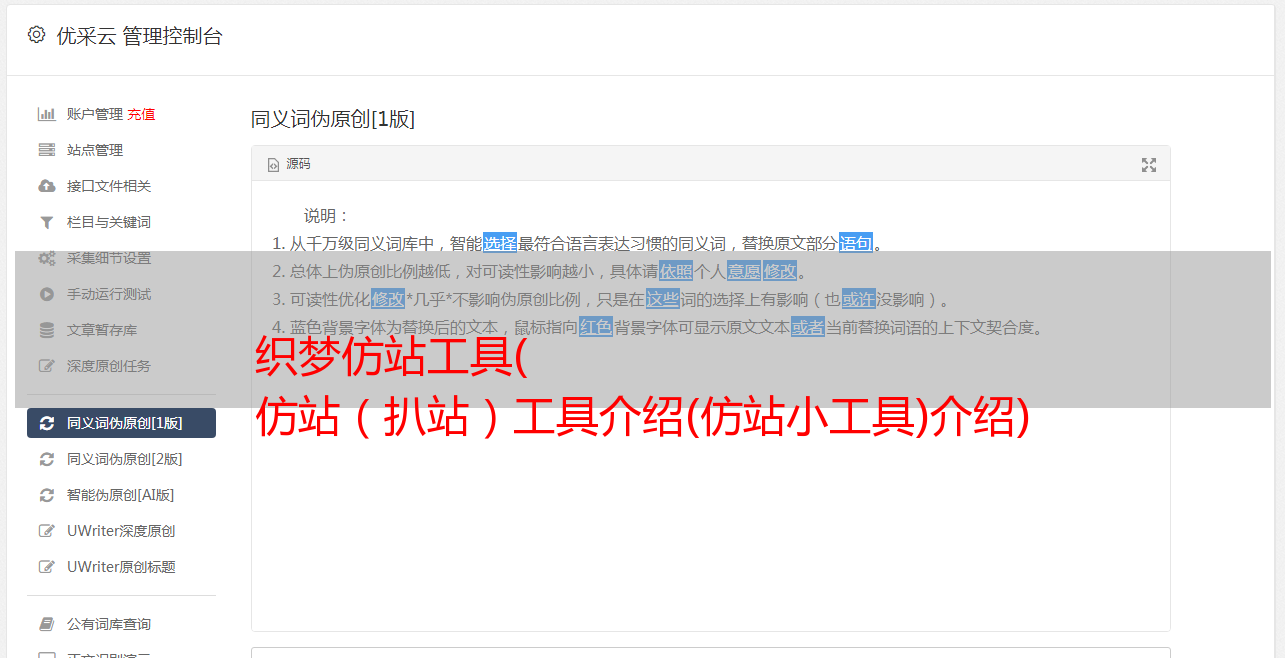Click the red 充值 recharge link
The height and width of the screenshot is (658, 1285).
click(141, 114)
